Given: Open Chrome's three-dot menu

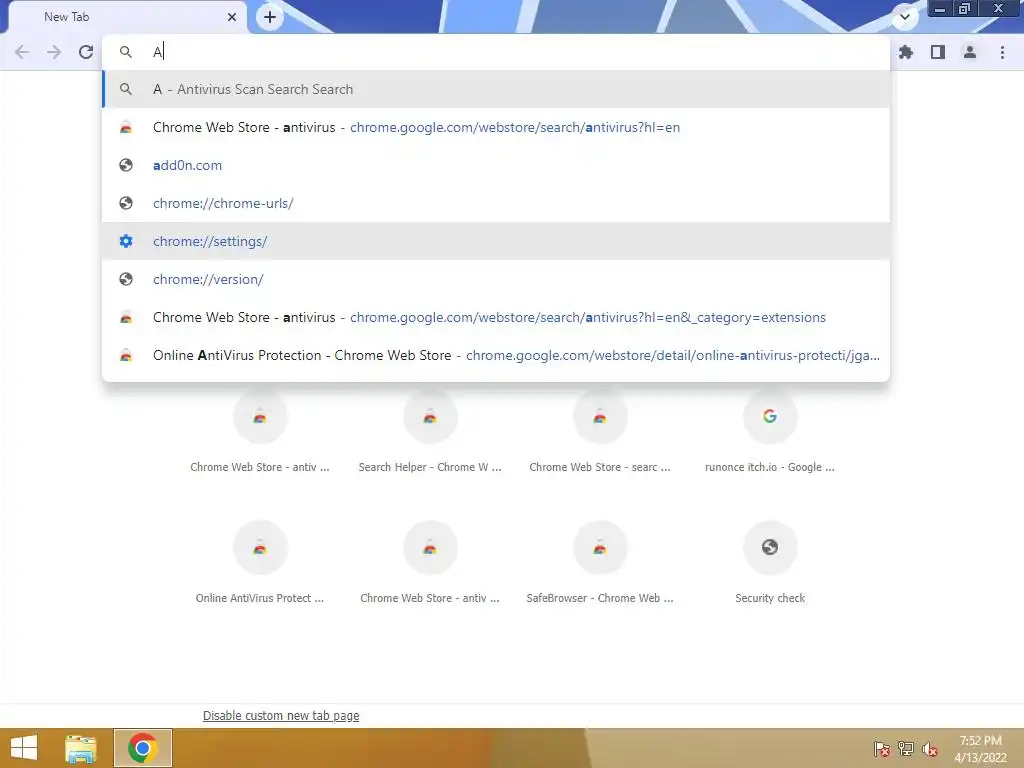Looking at the screenshot, I should [1002, 52].
